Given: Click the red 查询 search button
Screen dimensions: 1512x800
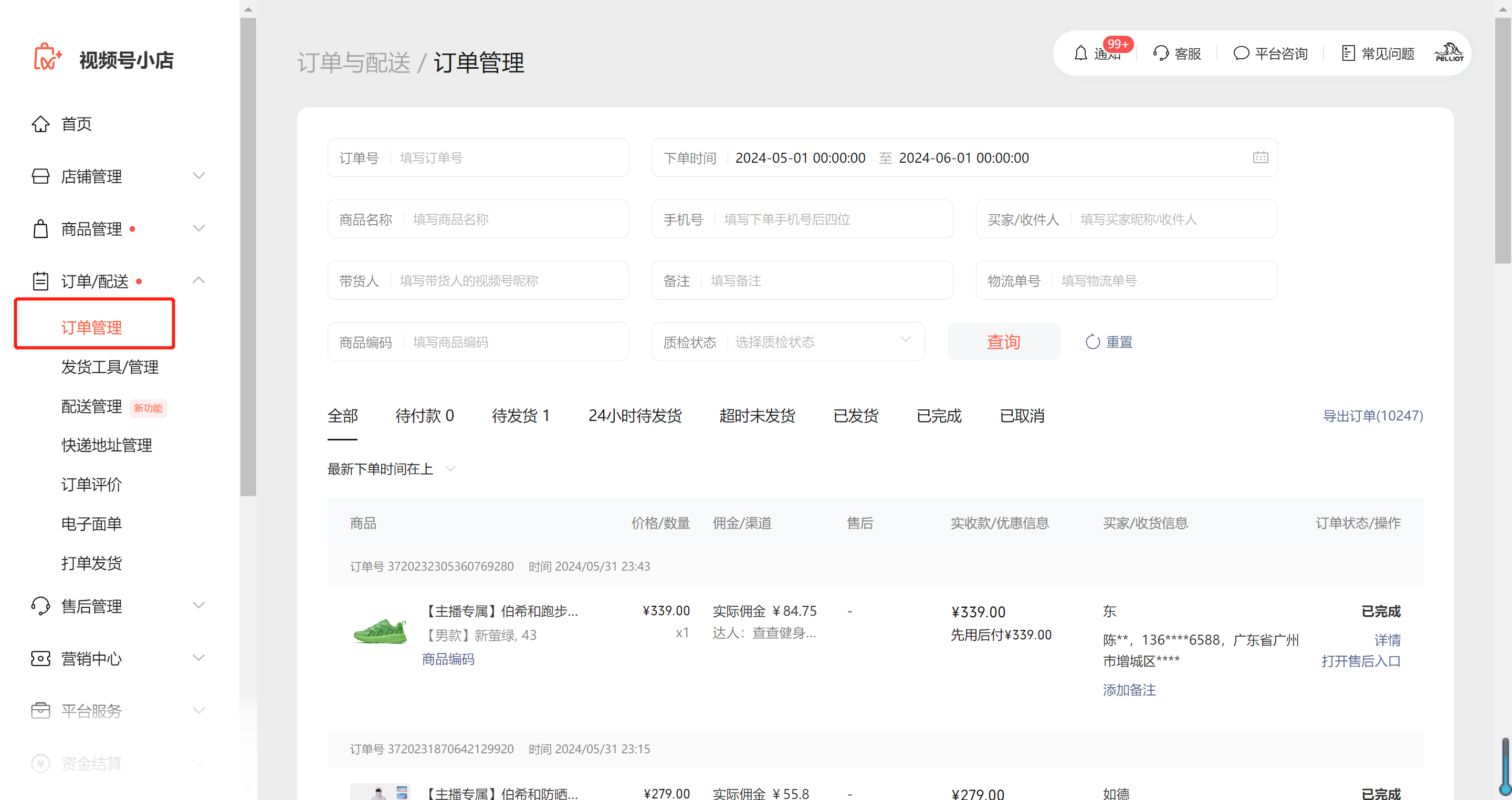Looking at the screenshot, I should pyautogui.click(x=1003, y=342).
